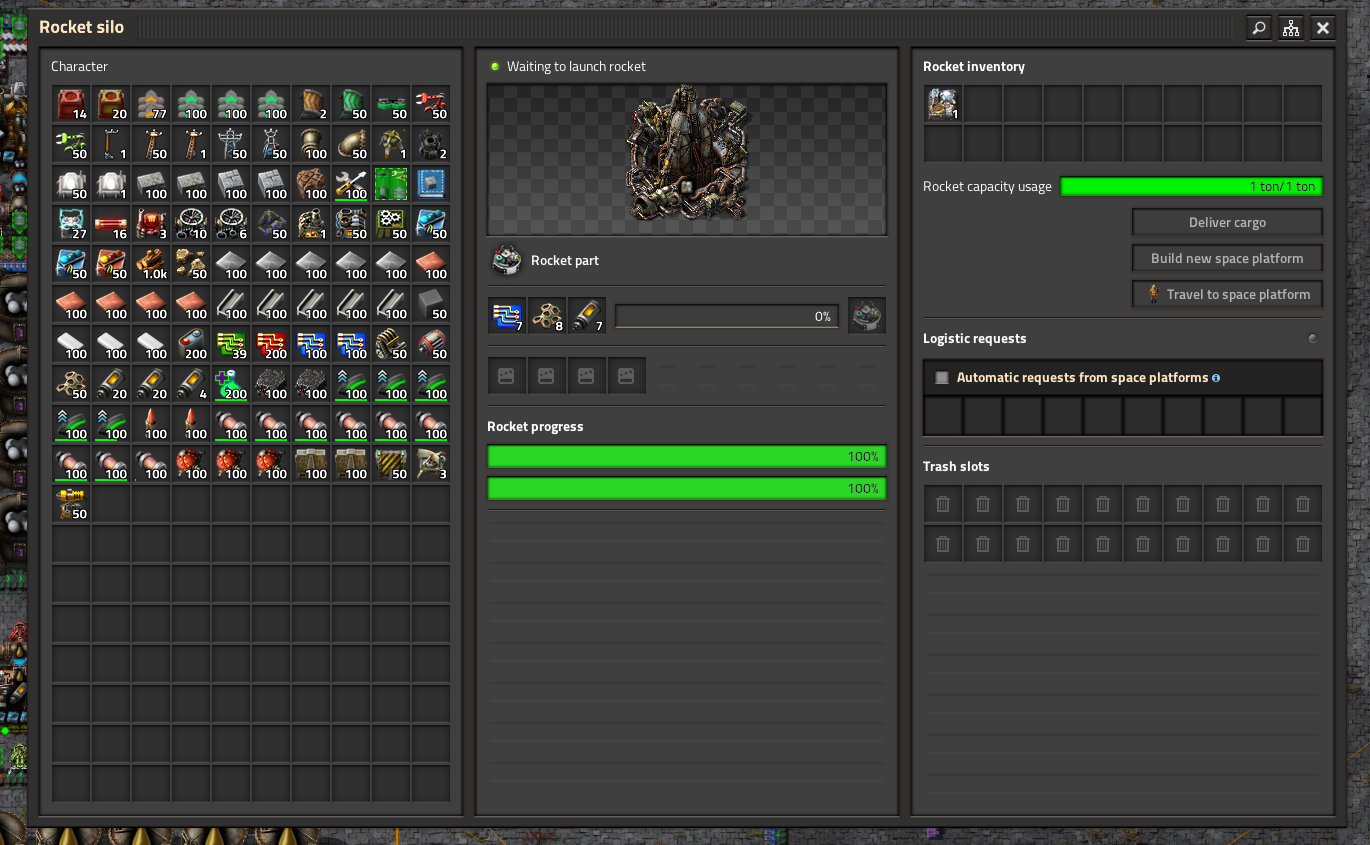Close the Rocket silo window
Screen dimensions: 1370x845
[x=1323, y=28]
